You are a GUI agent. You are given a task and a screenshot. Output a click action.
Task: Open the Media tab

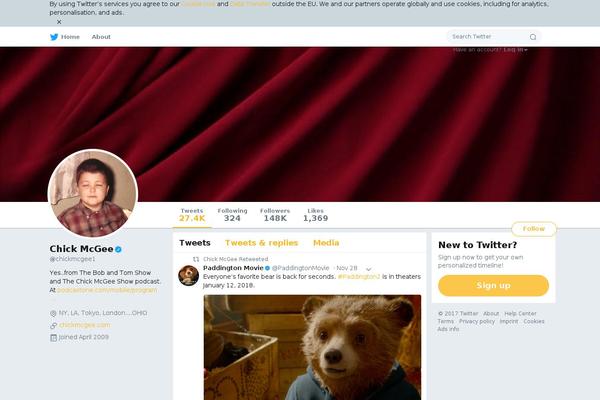coord(326,243)
